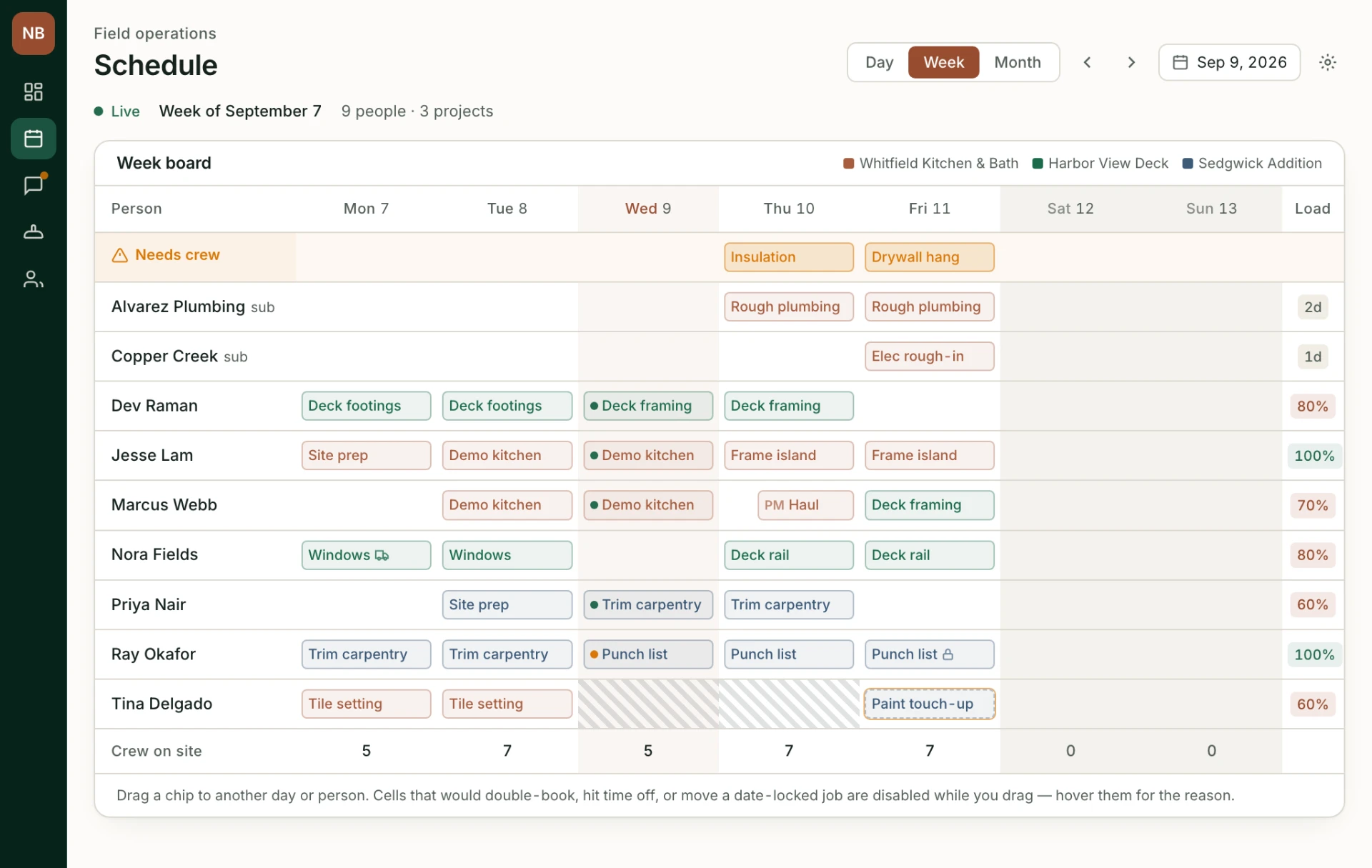This screenshot has width=1372, height=868.
Task: Click Harbor View Deck legend swatch
Action: pos(1038,164)
